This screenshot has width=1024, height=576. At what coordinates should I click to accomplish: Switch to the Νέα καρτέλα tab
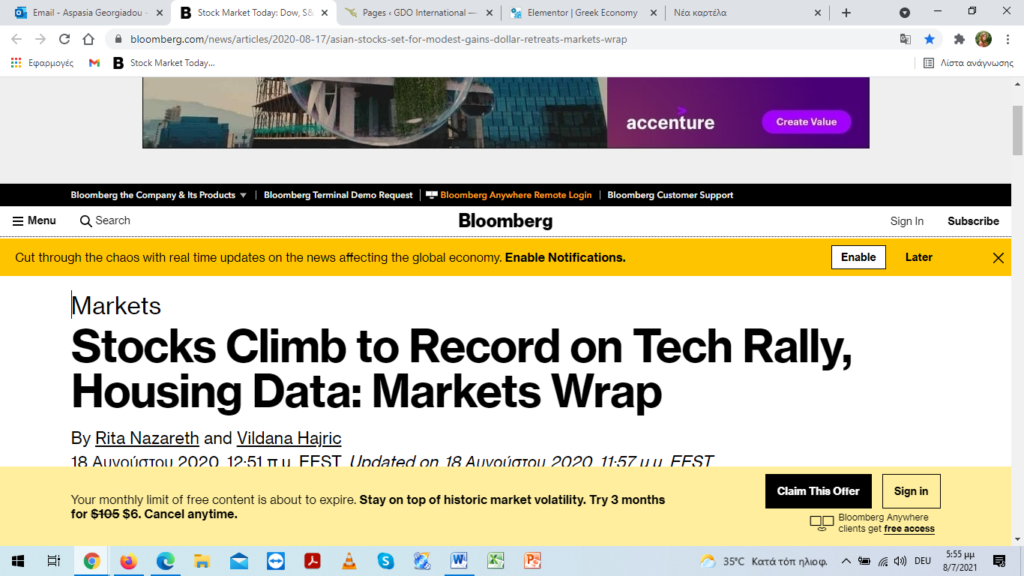(x=746, y=12)
